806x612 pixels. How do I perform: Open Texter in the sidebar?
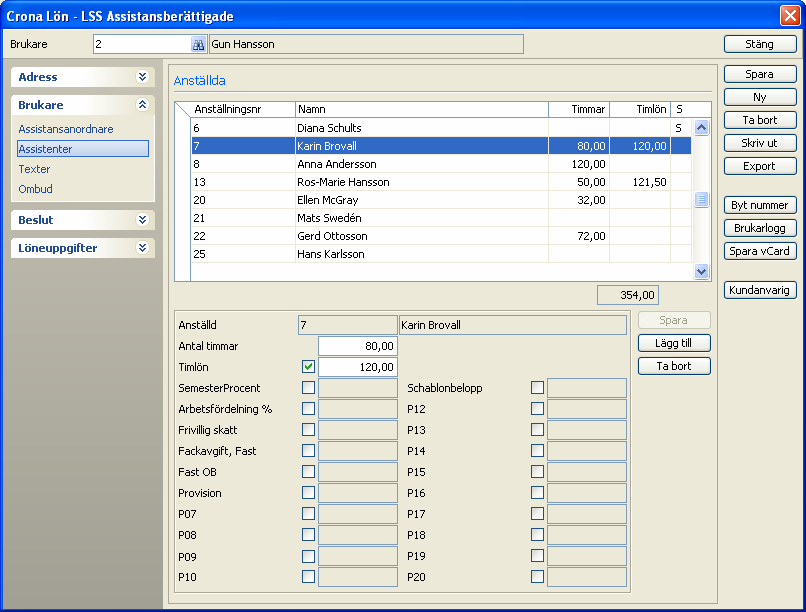click(x=34, y=169)
